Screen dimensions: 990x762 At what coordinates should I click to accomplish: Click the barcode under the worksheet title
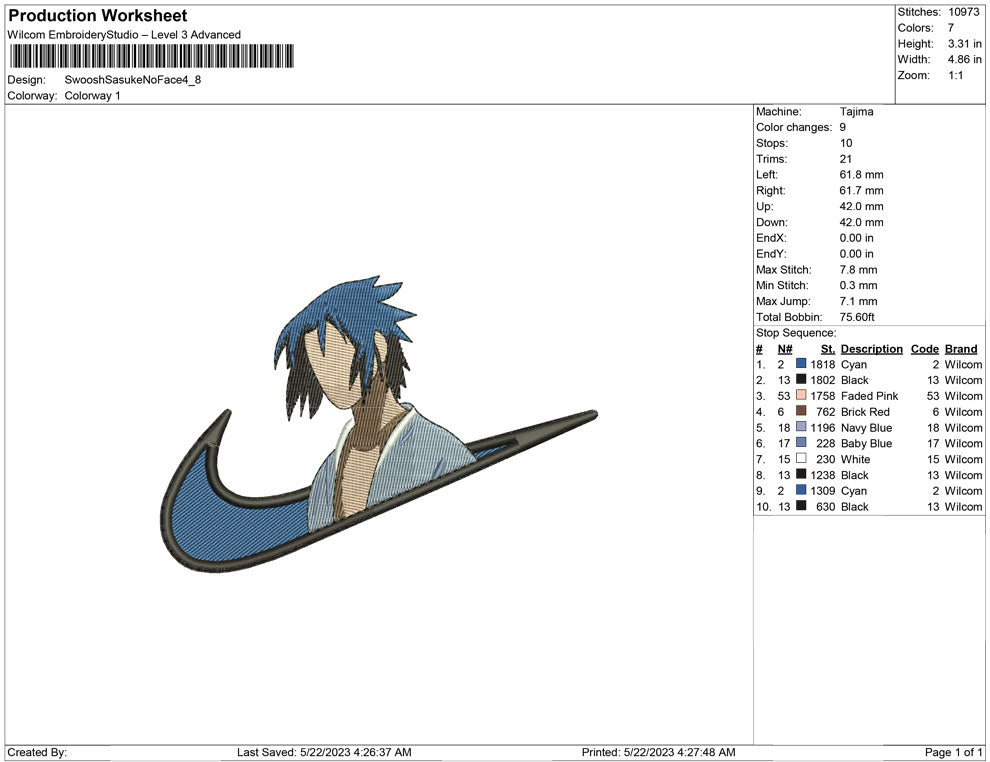click(x=152, y=57)
